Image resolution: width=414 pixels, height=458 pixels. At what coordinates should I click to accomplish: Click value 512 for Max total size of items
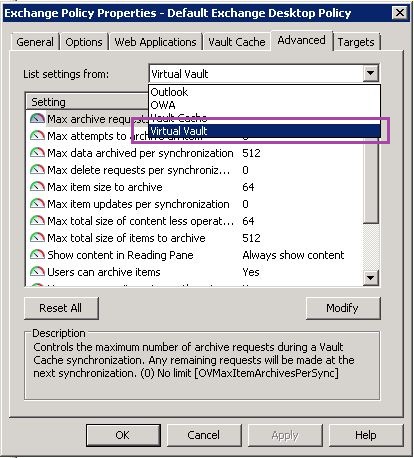(251, 238)
